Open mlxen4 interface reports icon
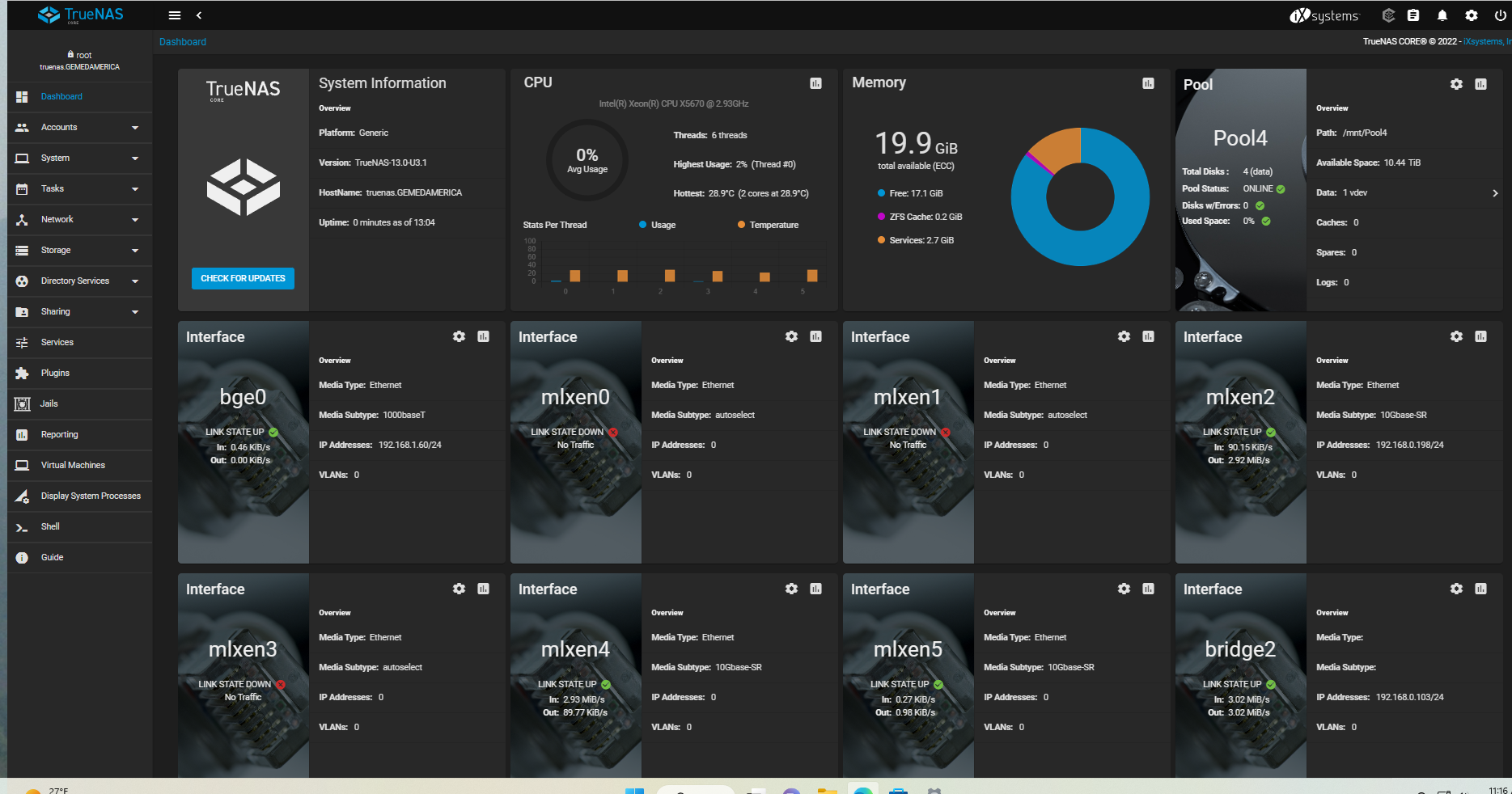1512x794 pixels. (815, 589)
